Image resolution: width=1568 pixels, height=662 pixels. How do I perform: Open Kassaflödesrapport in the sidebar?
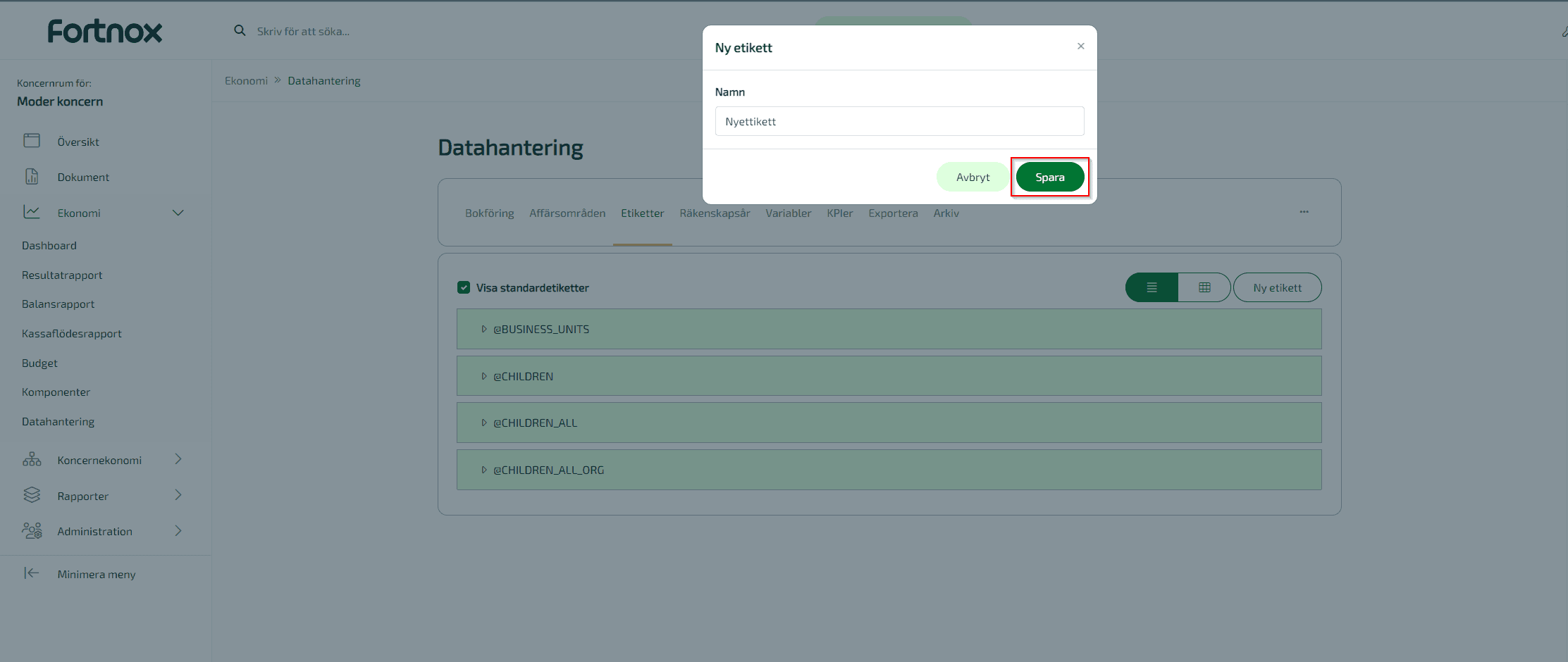(x=72, y=333)
